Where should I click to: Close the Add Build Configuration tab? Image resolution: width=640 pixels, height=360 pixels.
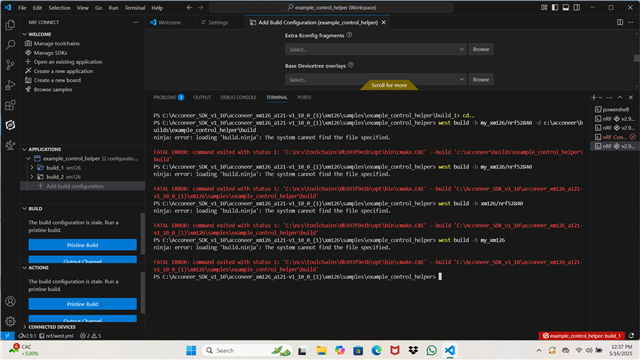[x=384, y=22]
